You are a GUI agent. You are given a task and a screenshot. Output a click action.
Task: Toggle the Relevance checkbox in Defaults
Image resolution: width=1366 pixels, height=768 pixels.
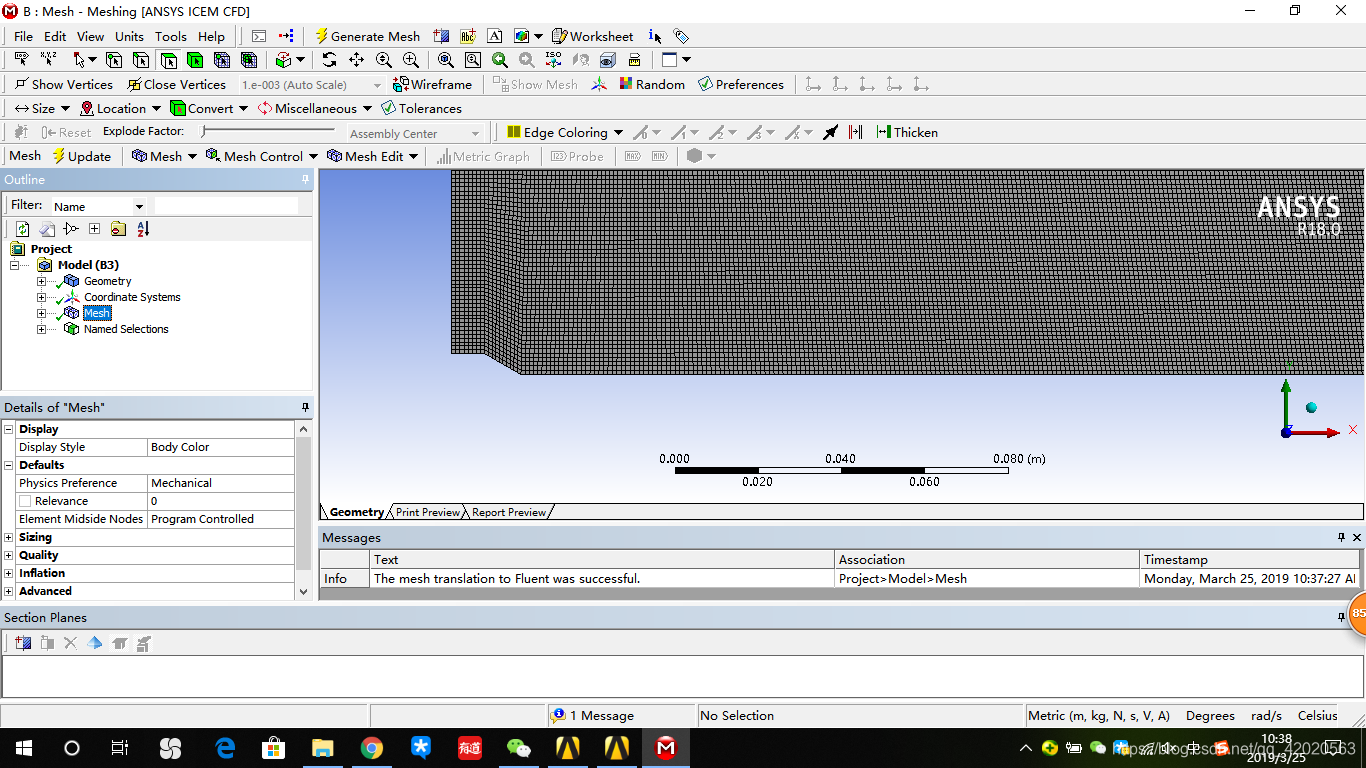tap(26, 501)
